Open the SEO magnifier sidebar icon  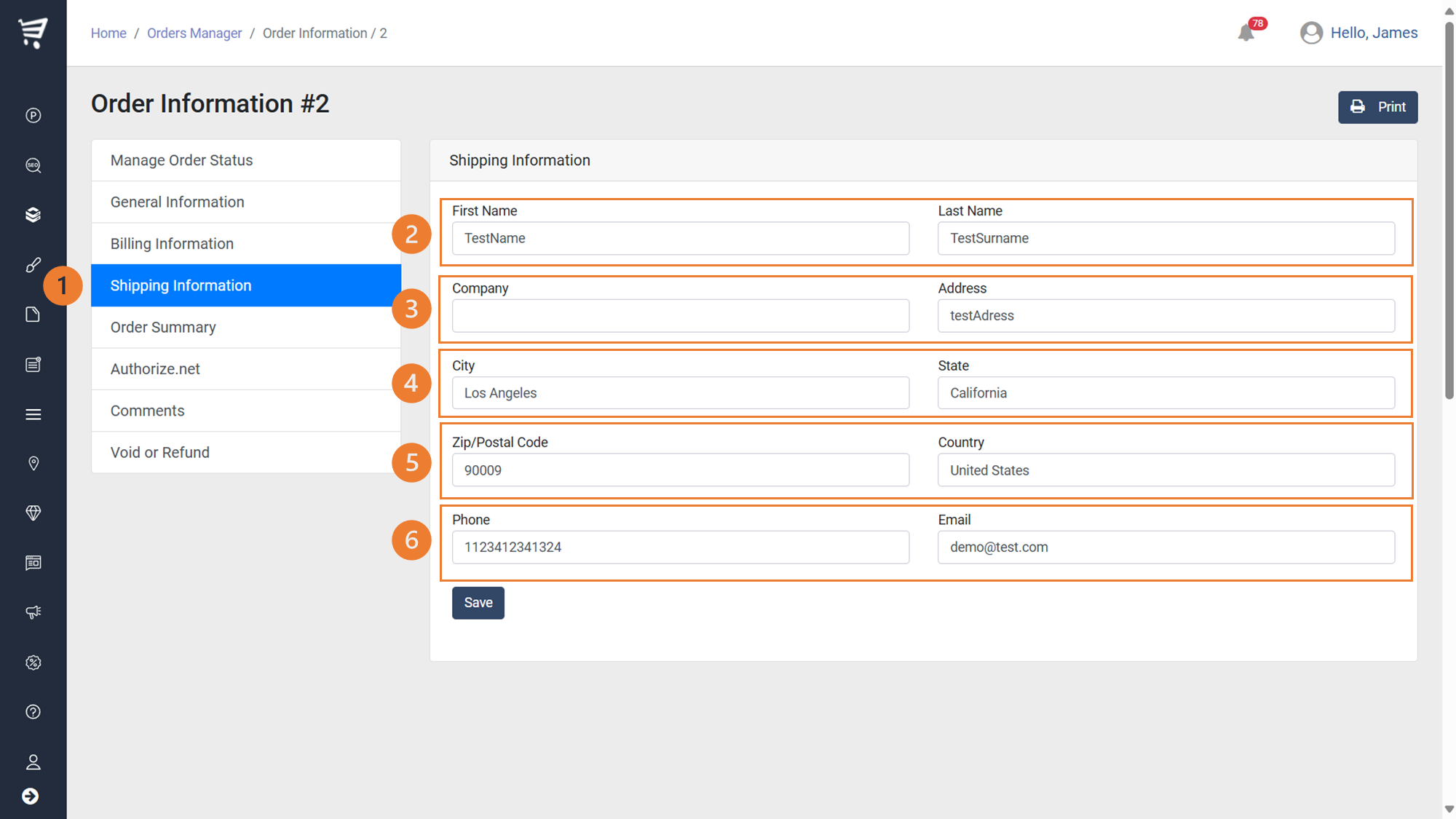pyautogui.click(x=33, y=165)
